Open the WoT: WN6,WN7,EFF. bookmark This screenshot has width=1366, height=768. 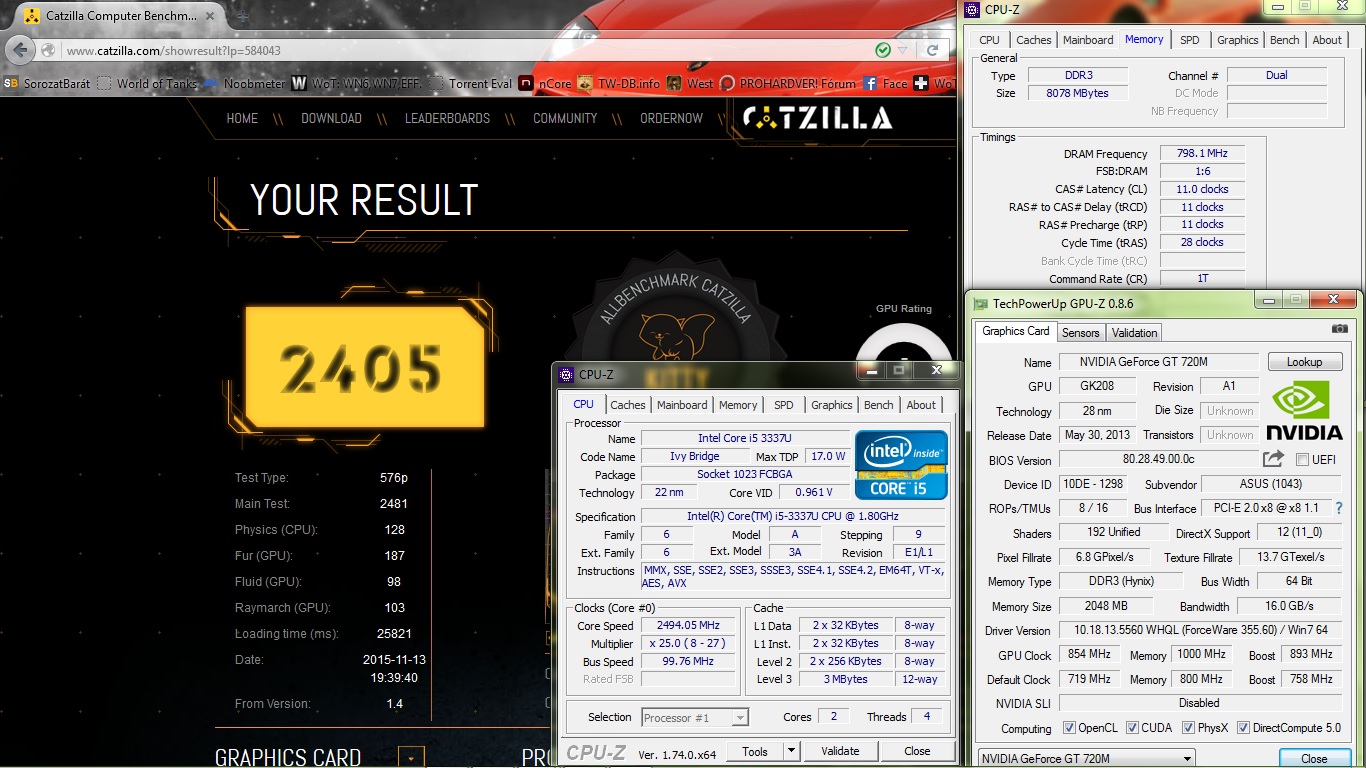tap(355, 84)
